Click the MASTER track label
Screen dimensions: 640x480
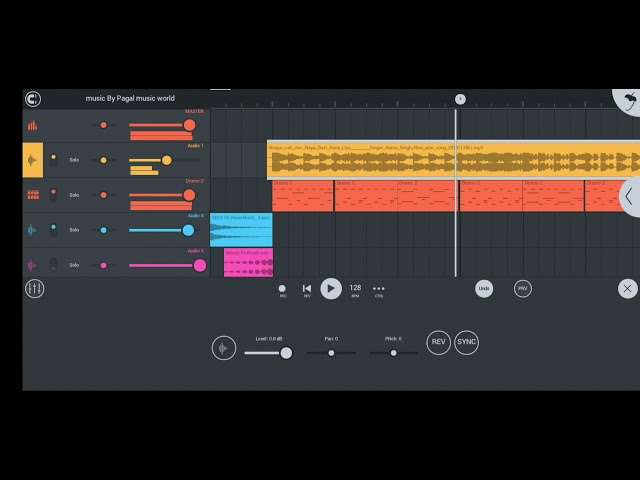194,111
